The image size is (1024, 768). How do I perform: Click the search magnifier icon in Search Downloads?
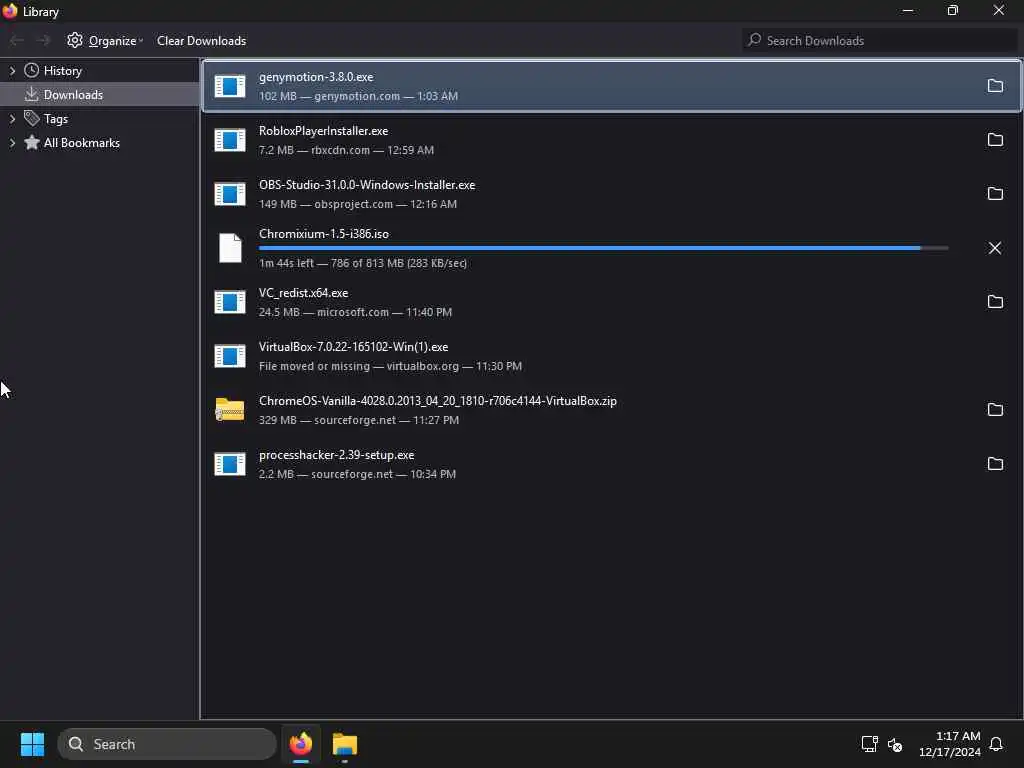tap(754, 40)
